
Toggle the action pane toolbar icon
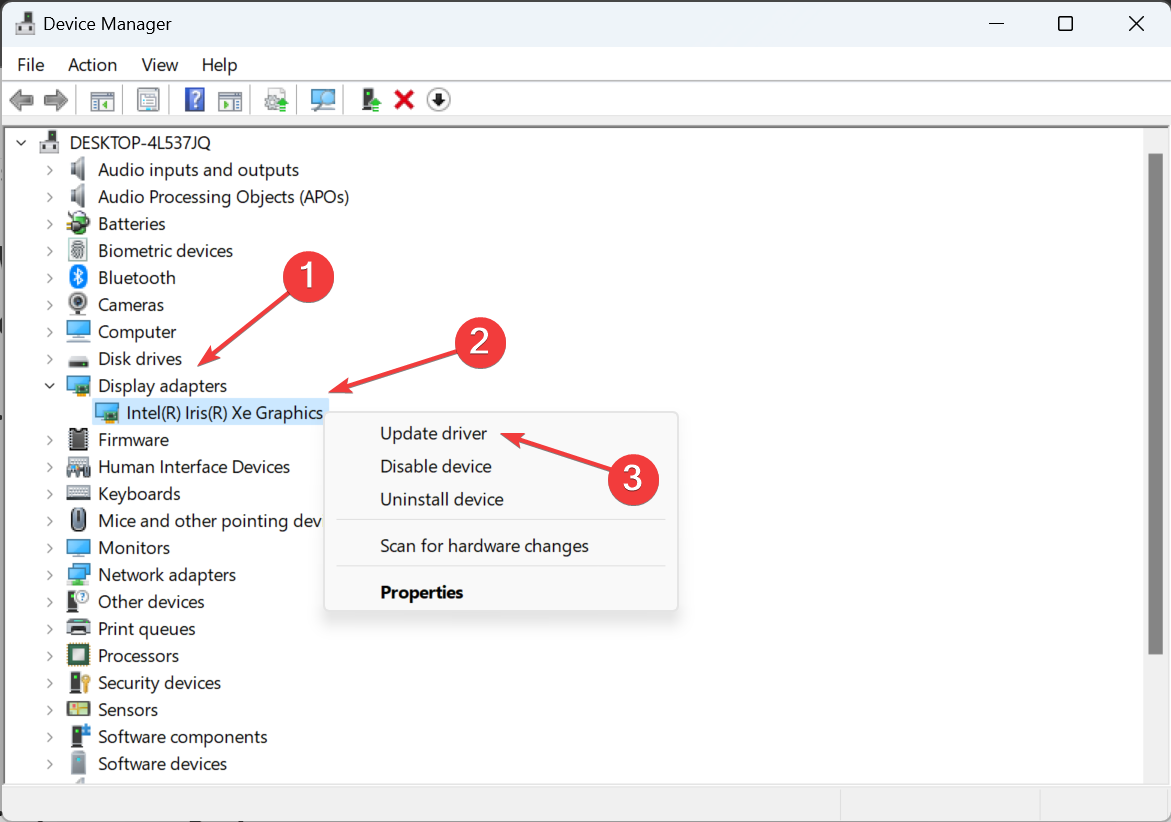coord(230,100)
